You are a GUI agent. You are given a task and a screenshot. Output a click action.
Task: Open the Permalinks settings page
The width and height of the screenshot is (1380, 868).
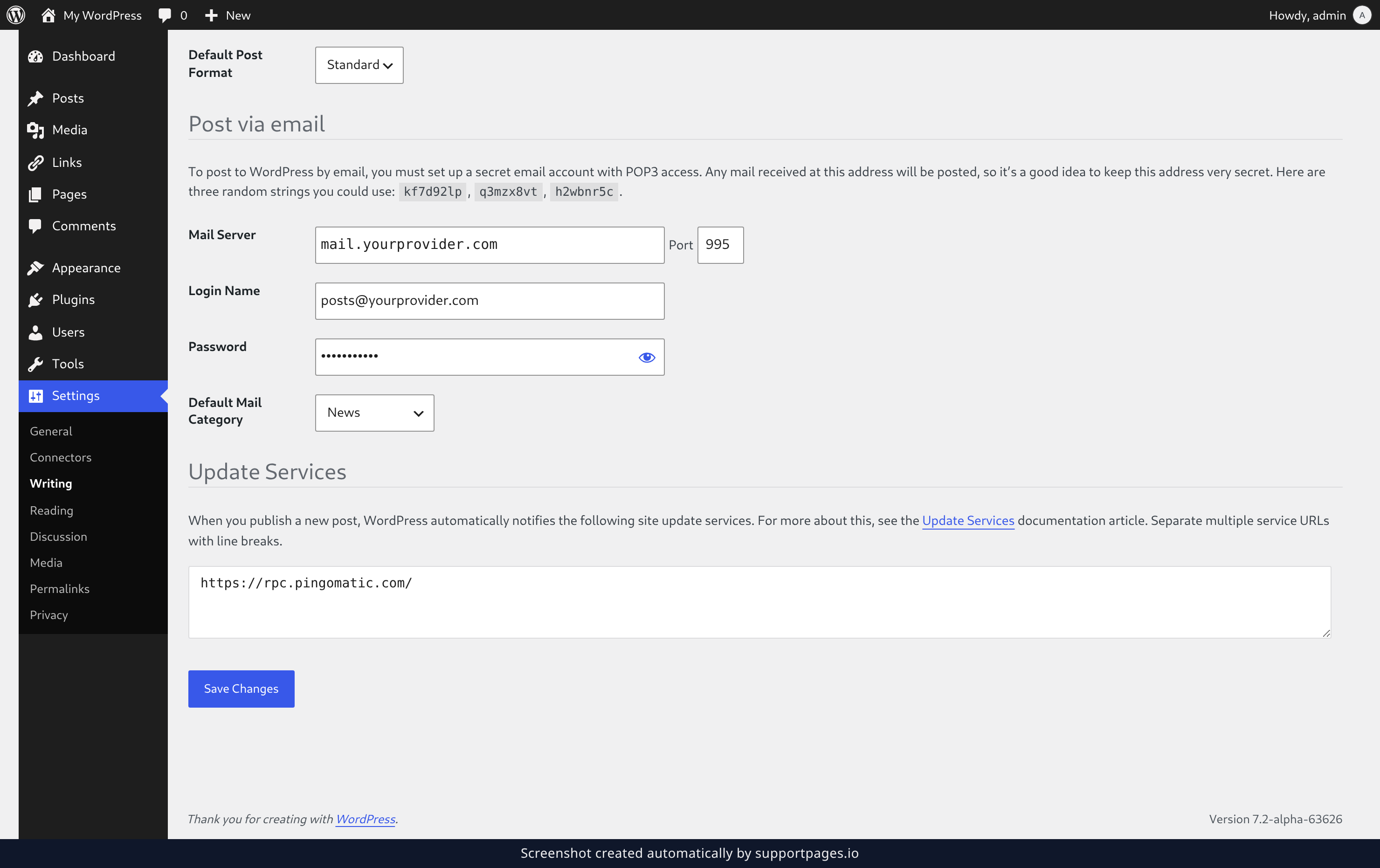coord(60,588)
